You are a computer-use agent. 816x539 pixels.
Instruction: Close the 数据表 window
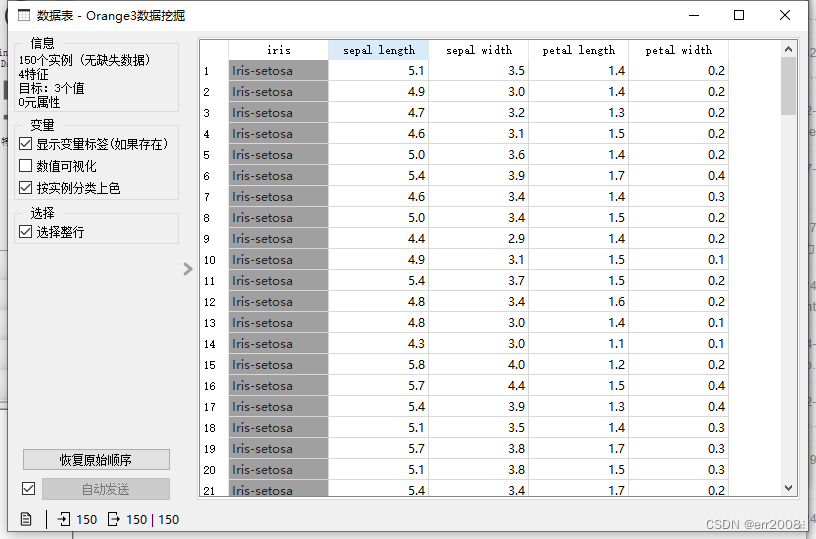pyautogui.click(x=785, y=16)
